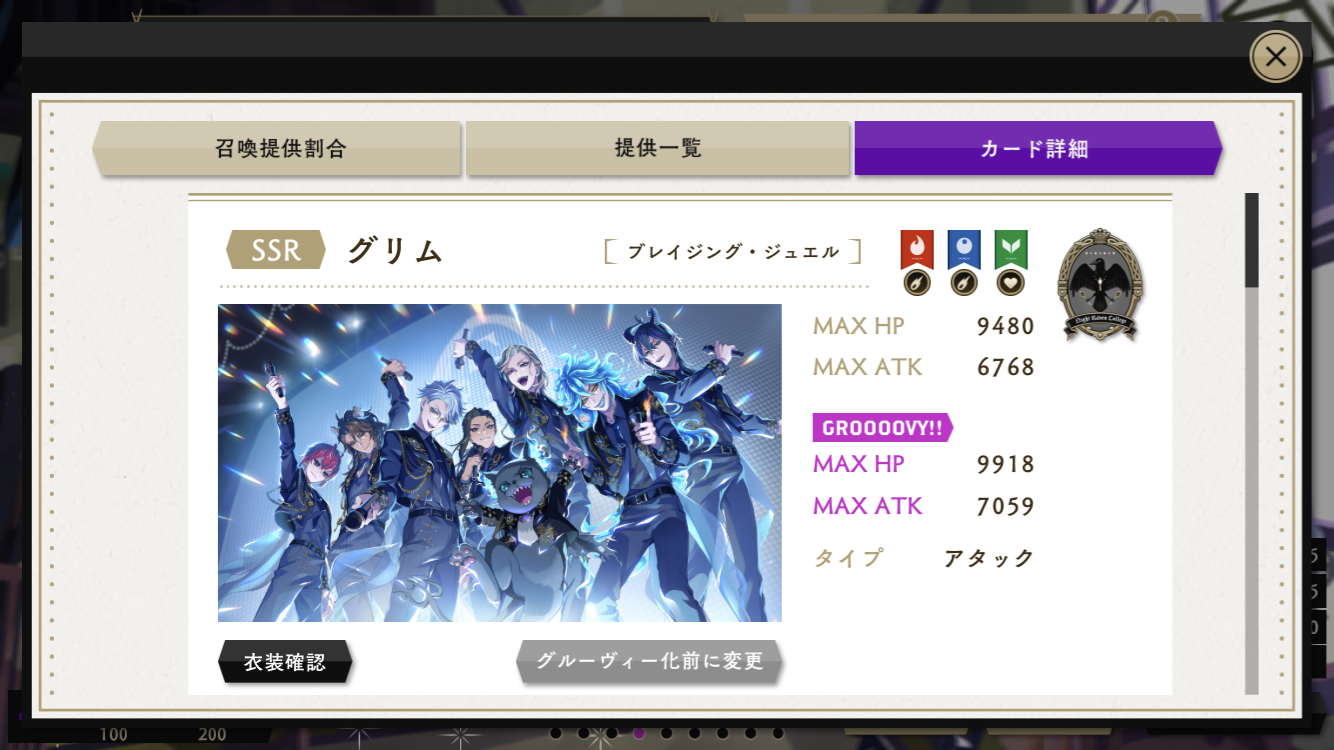Image resolution: width=1334 pixels, height=750 pixels.
Task: Click the attack icon under red flag
Action: (x=917, y=283)
